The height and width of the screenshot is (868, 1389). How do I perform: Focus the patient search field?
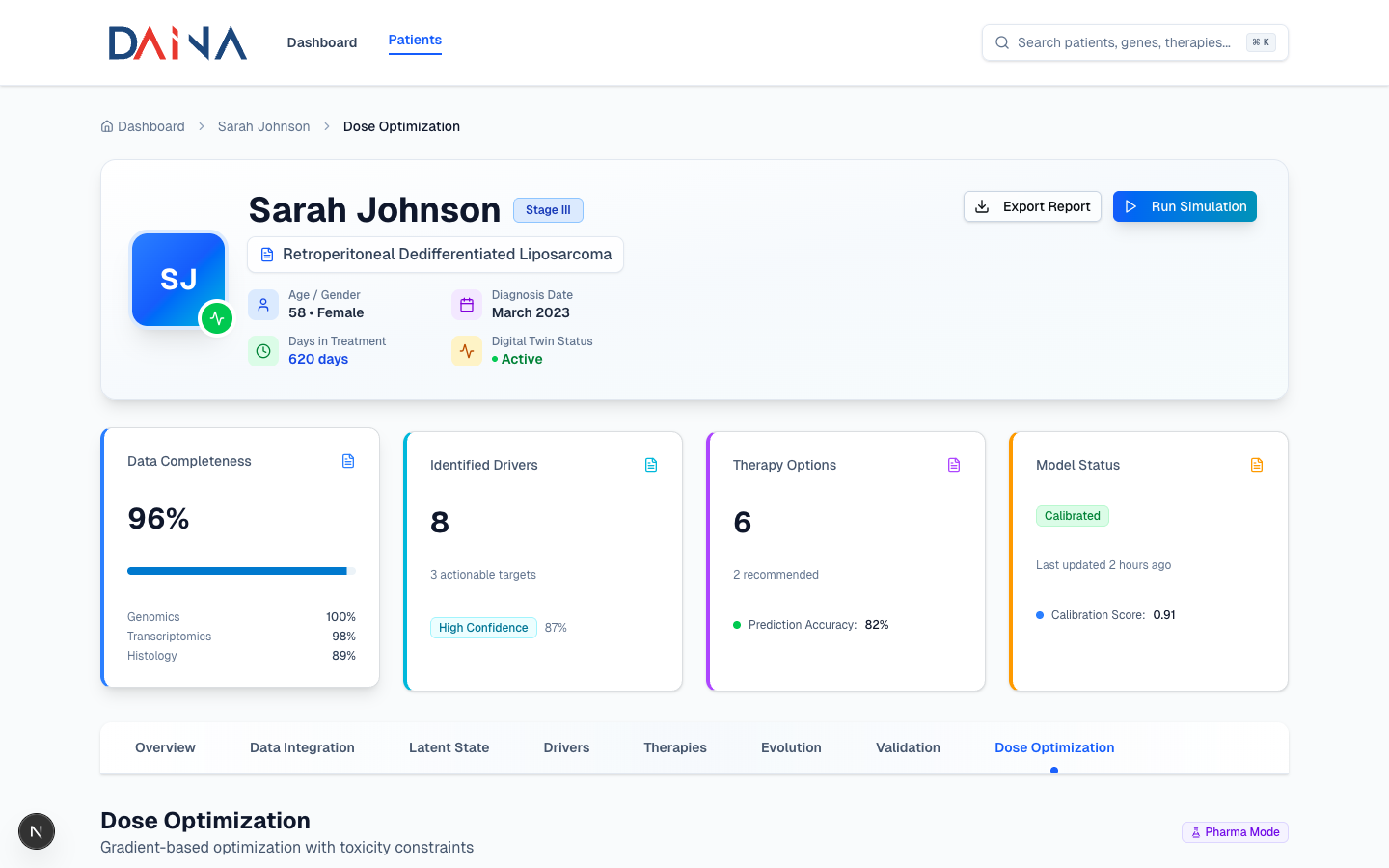(1124, 42)
